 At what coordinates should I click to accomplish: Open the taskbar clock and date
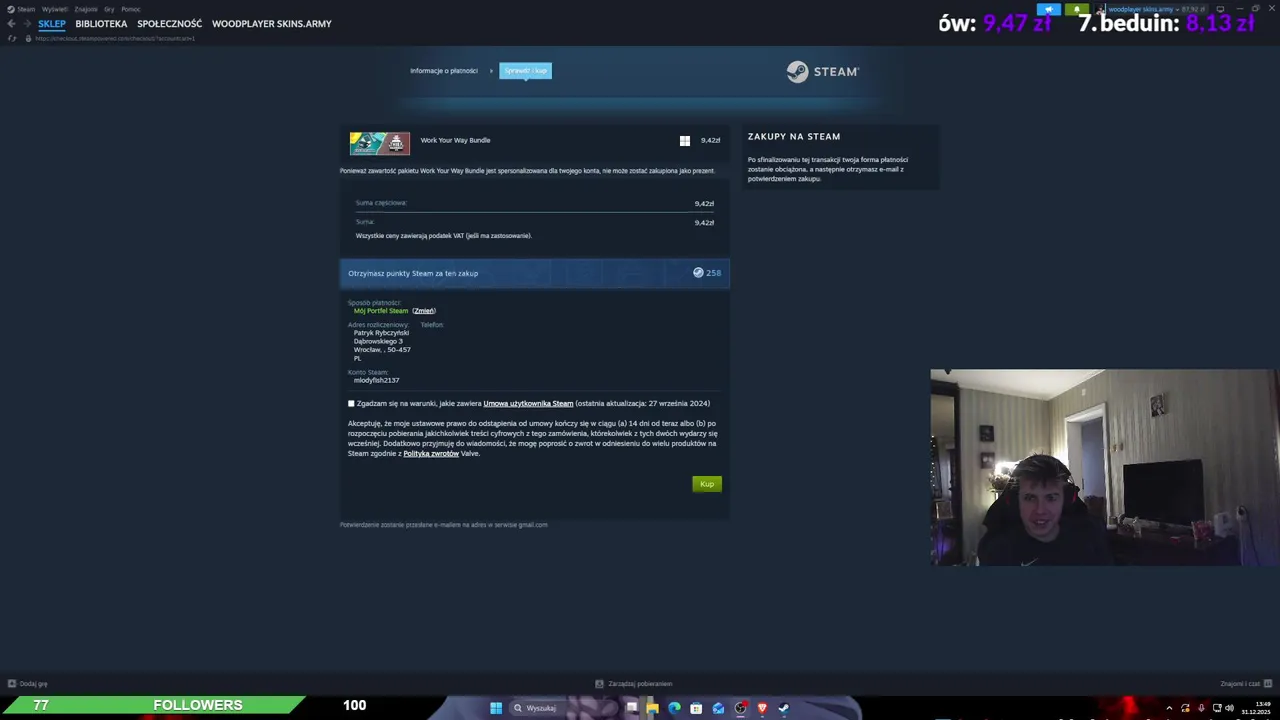pyautogui.click(x=1257, y=708)
